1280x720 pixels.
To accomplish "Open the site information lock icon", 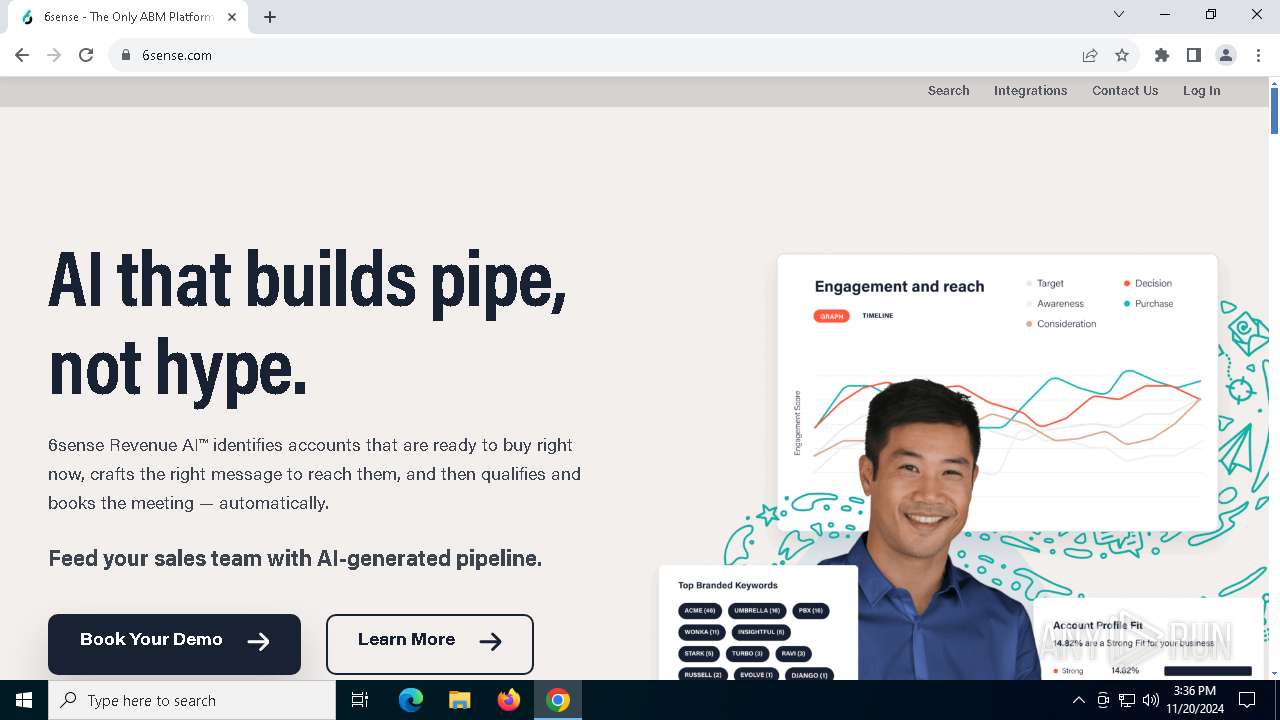I will coord(126,55).
